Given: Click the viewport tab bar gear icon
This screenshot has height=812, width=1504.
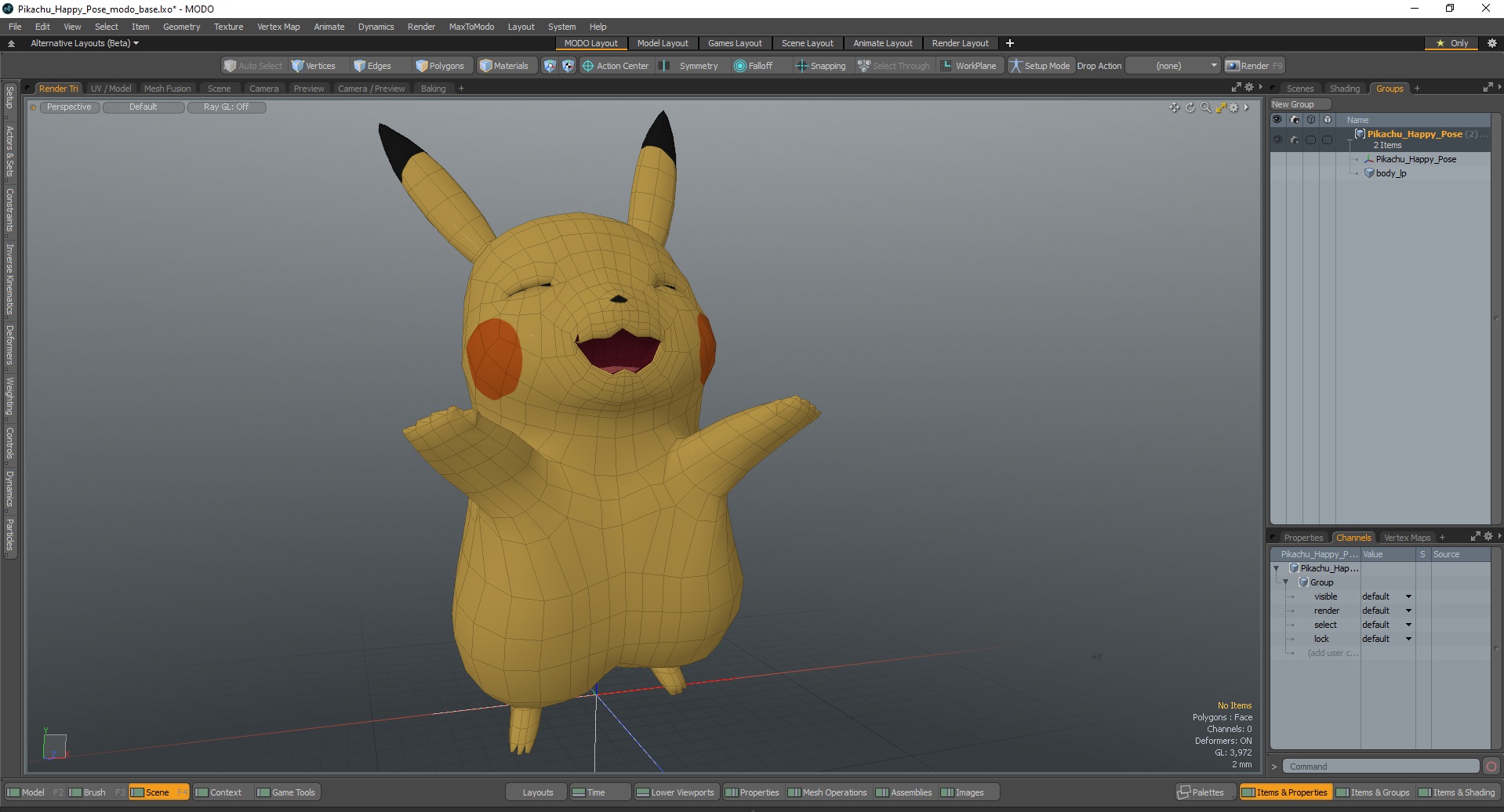Looking at the screenshot, I should 1249,87.
